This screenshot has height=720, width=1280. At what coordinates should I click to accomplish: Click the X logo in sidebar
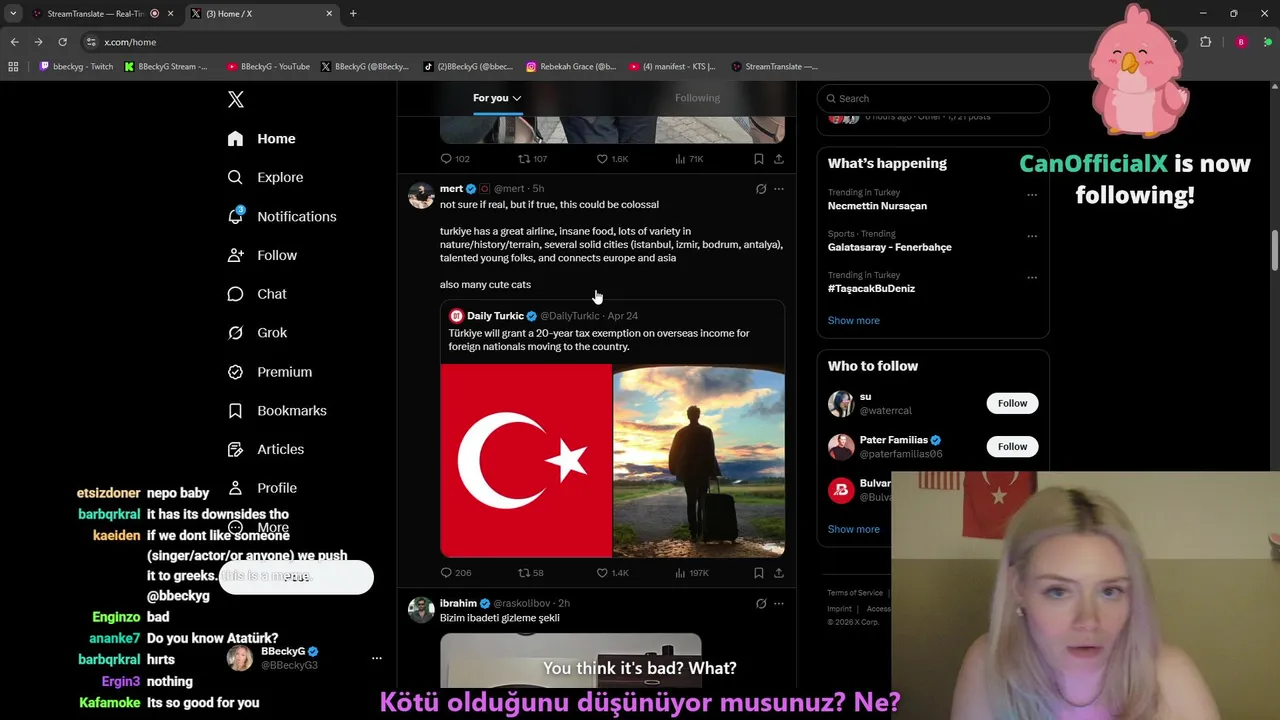236,99
